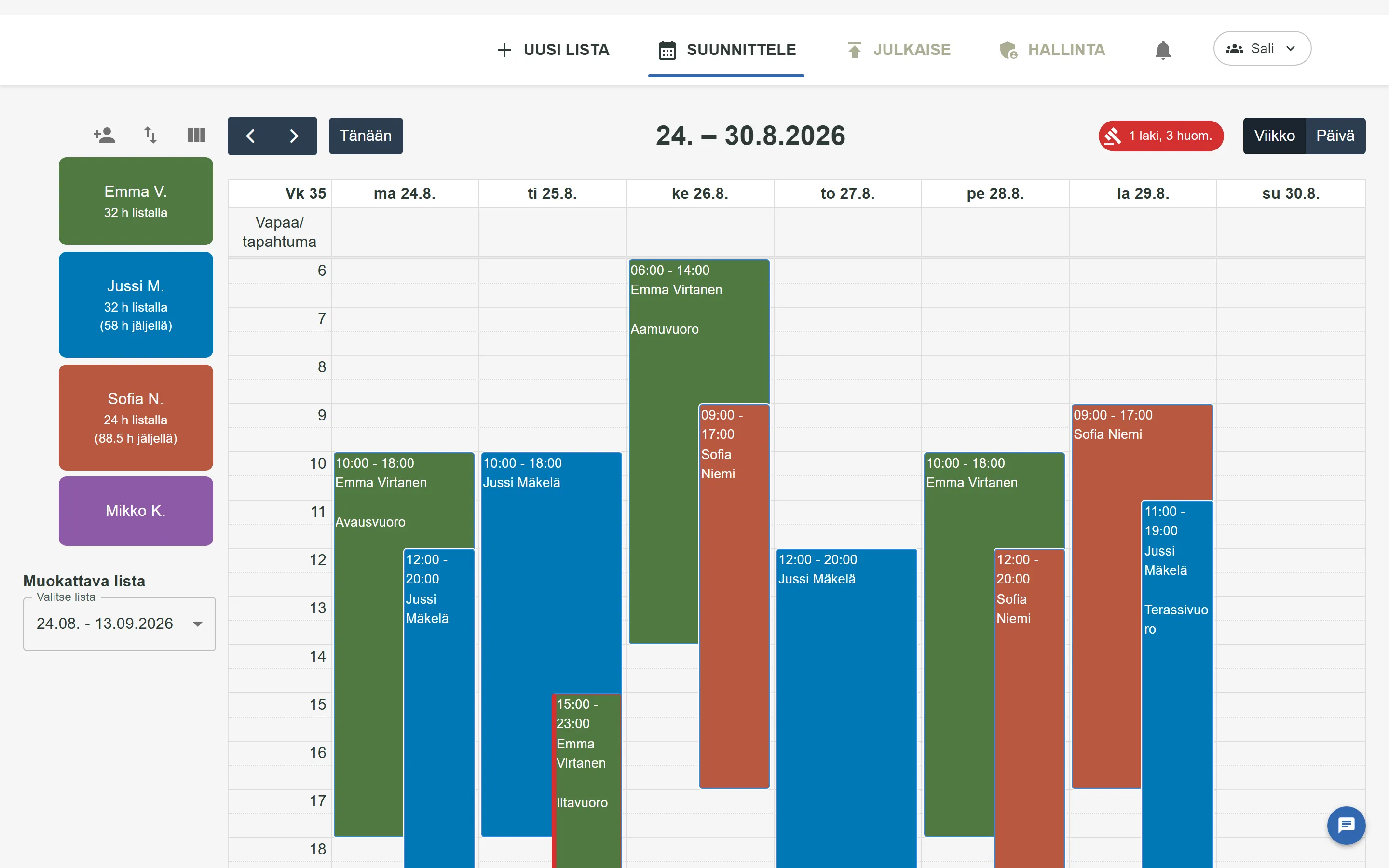This screenshot has height=868, width=1389.
Task: Open the column layout icon
Action: (x=196, y=136)
